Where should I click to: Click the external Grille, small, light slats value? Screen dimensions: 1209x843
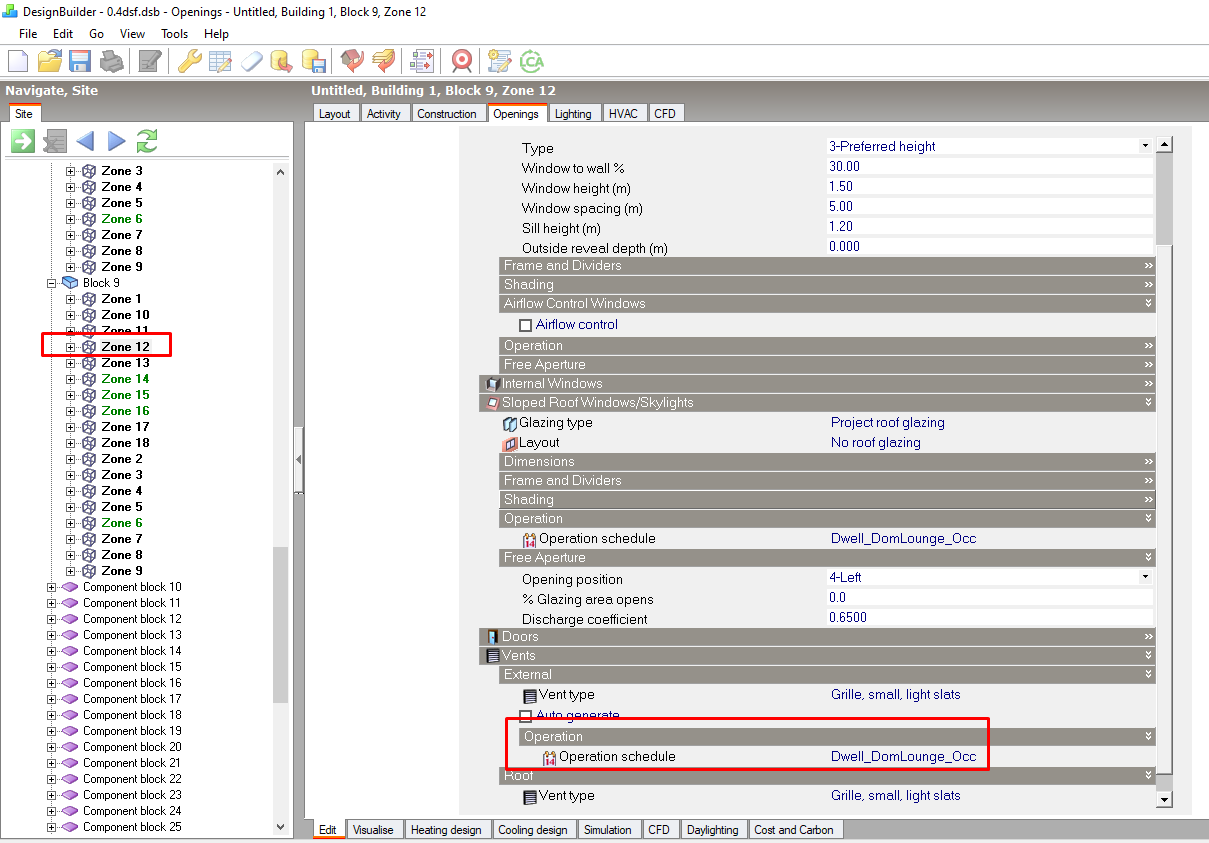[896, 695]
